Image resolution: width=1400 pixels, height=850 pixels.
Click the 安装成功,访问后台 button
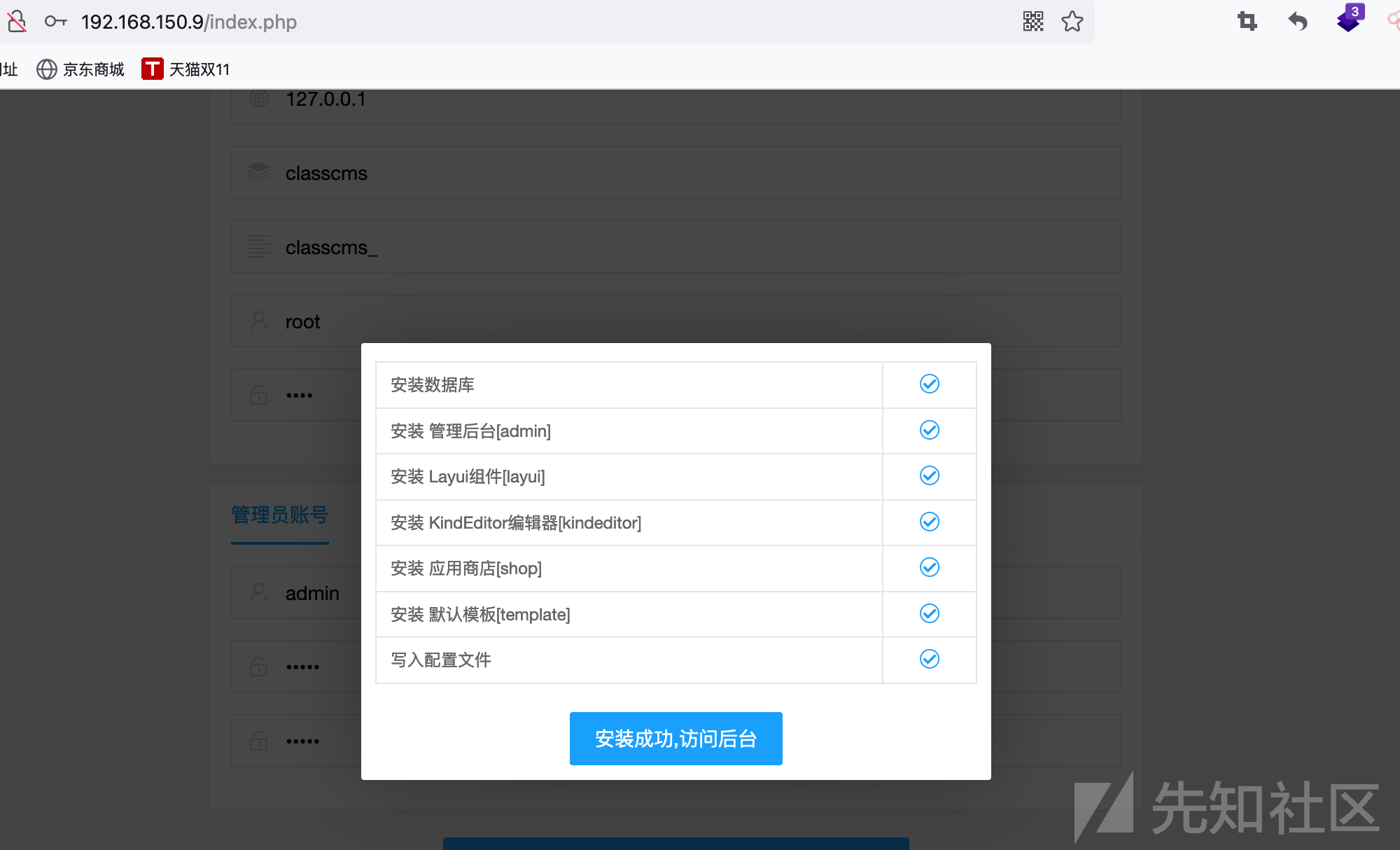[675, 738]
